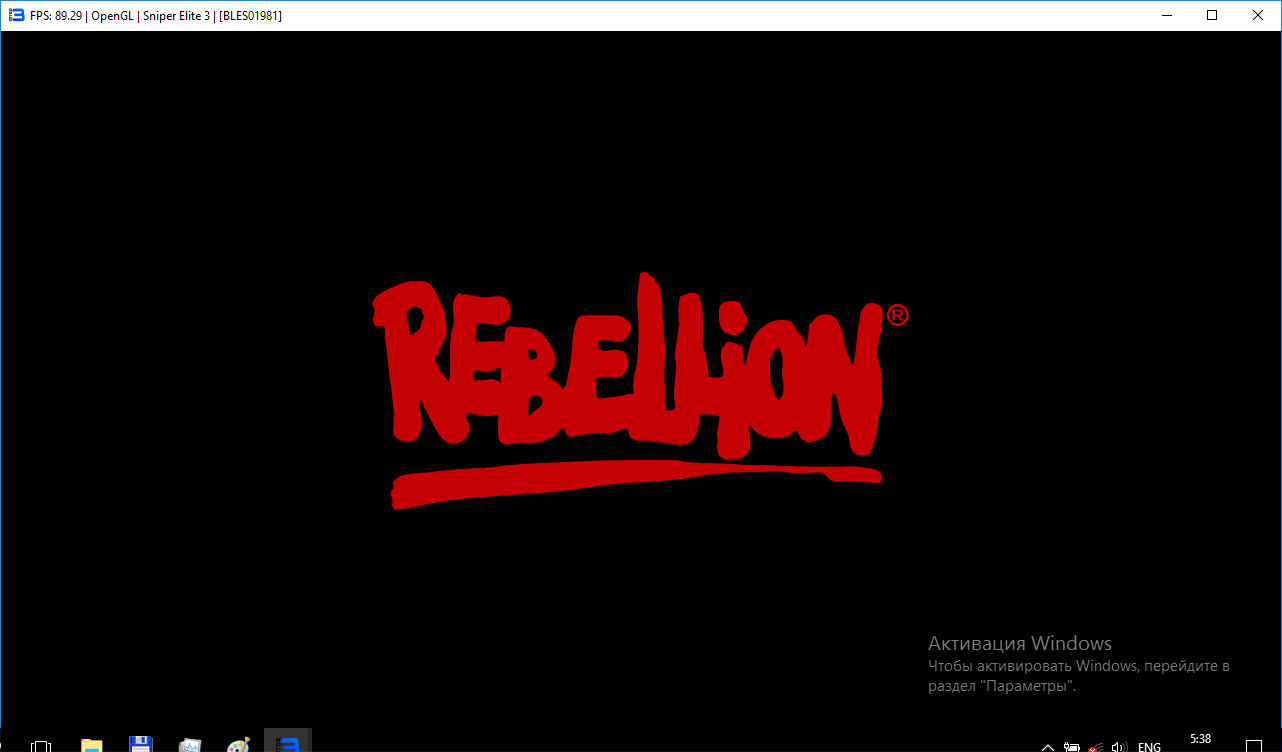Open File Explorer from the taskbar
The image size is (1282, 752).
tap(92, 745)
